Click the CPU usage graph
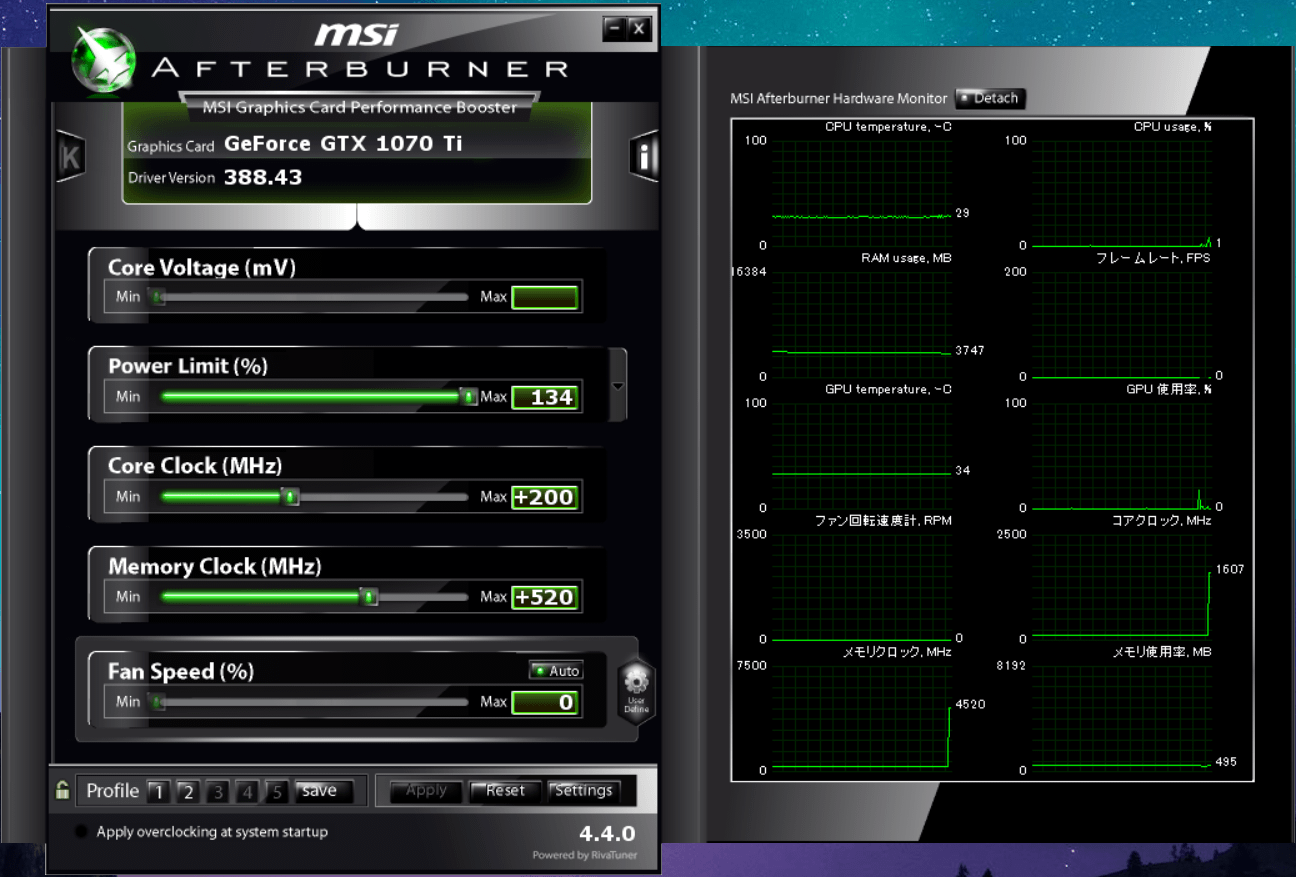Image resolution: width=1296 pixels, height=877 pixels. pyautogui.click(x=1122, y=193)
